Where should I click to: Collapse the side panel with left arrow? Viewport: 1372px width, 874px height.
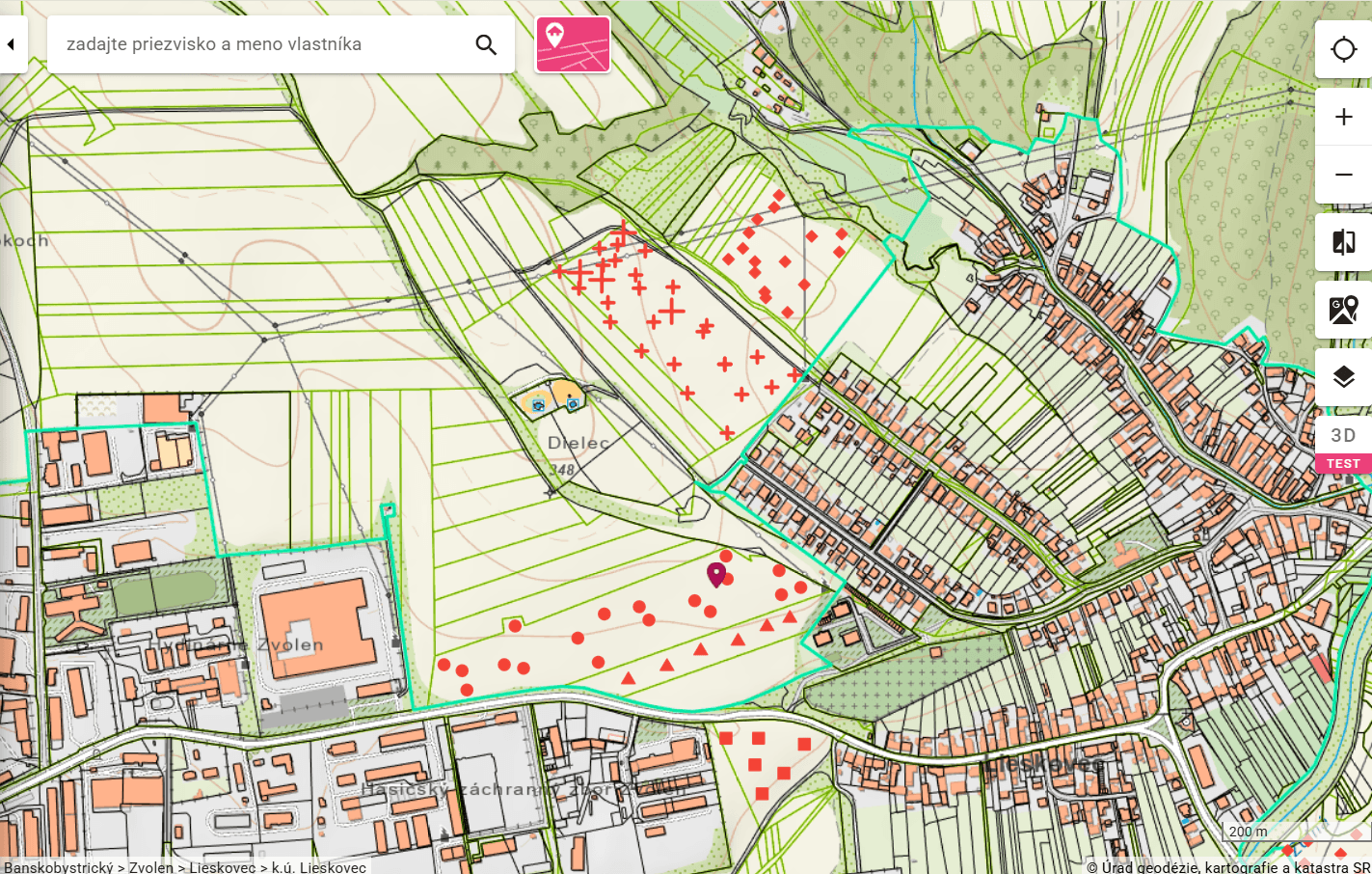coord(12,44)
